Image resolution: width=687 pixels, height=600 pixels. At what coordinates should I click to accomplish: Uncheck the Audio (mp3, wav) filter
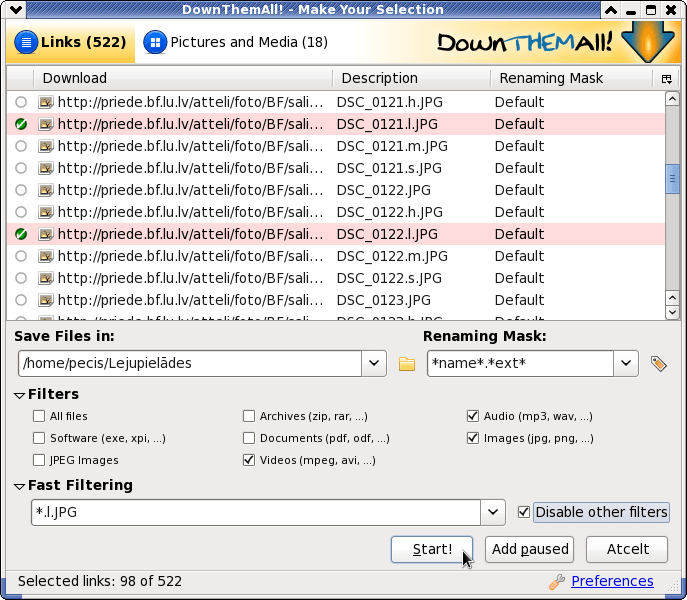473,416
